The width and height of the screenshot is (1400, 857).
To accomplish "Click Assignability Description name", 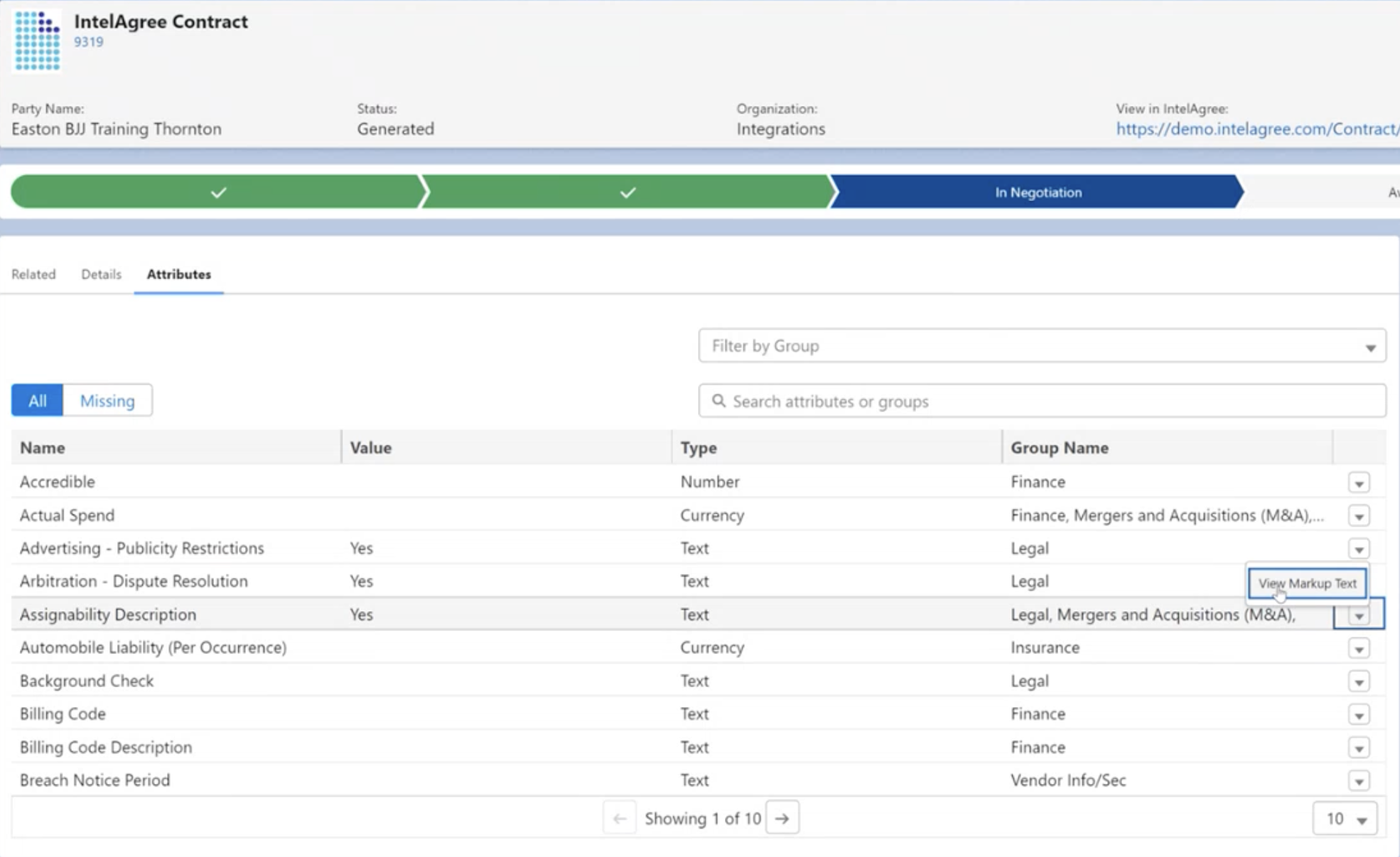I will pyautogui.click(x=108, y=614).
